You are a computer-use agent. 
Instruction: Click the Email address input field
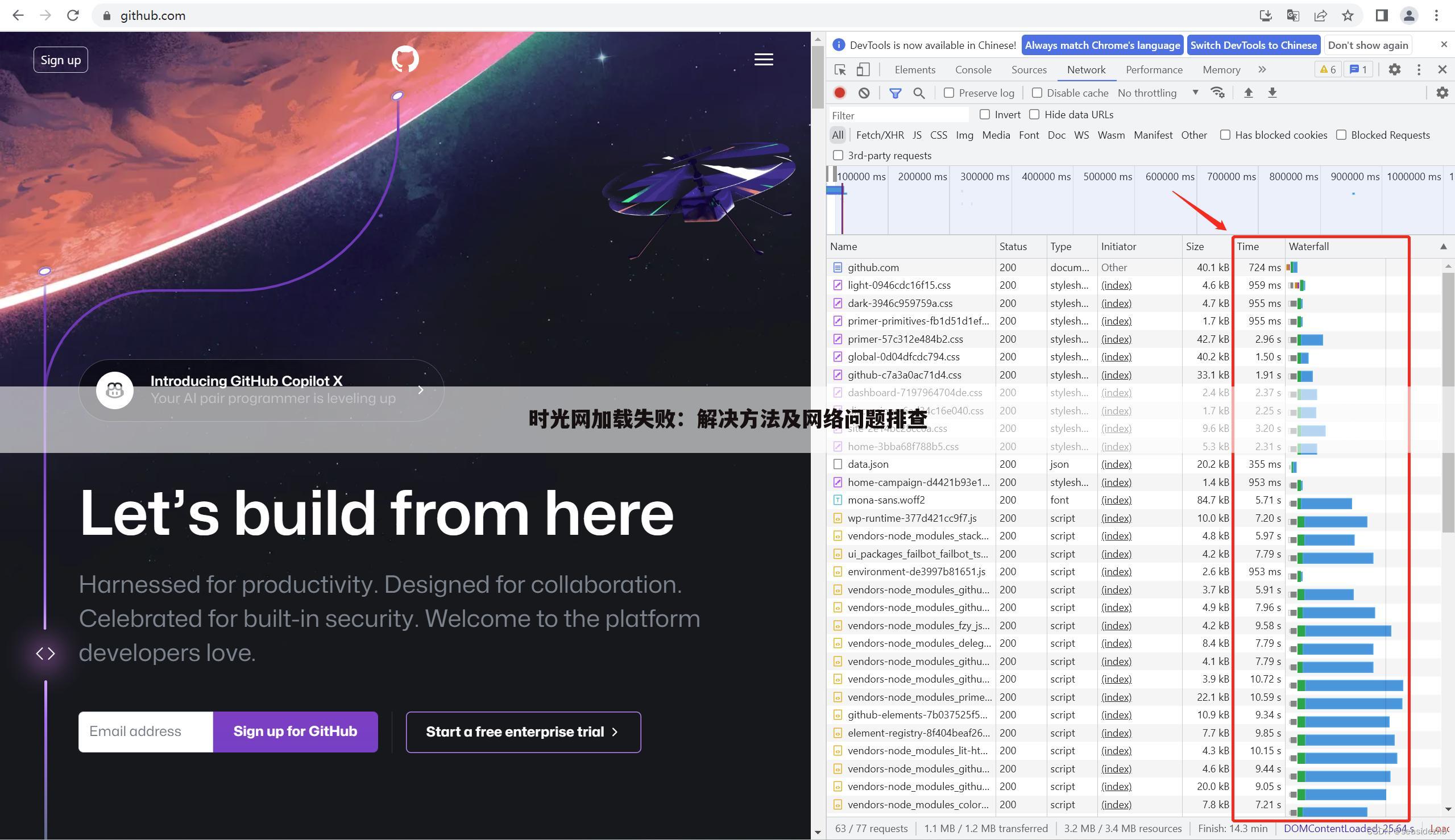click(146, 731)
